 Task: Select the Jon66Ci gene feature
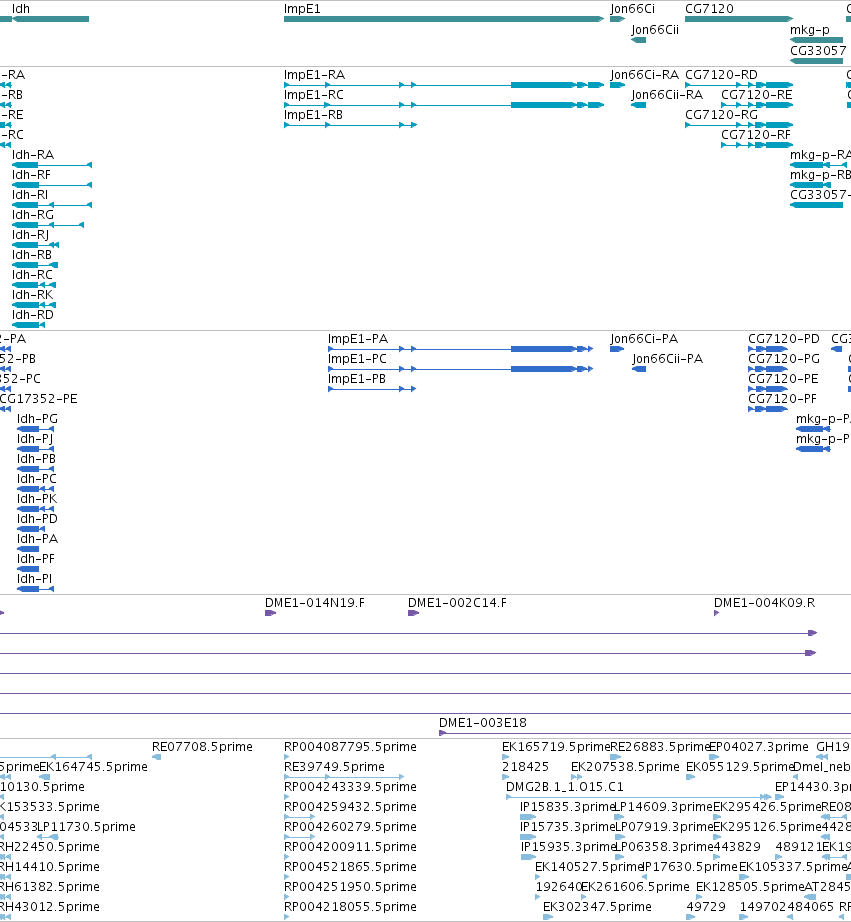click(x=618, y=19)
